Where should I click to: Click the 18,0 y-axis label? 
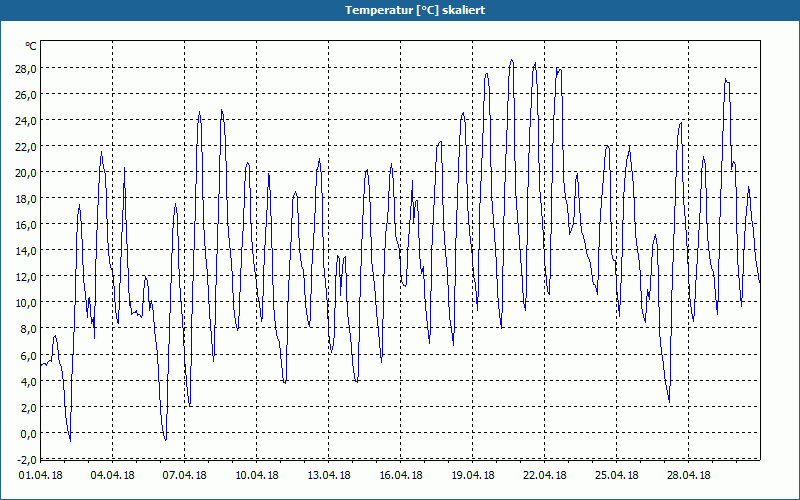26,199
